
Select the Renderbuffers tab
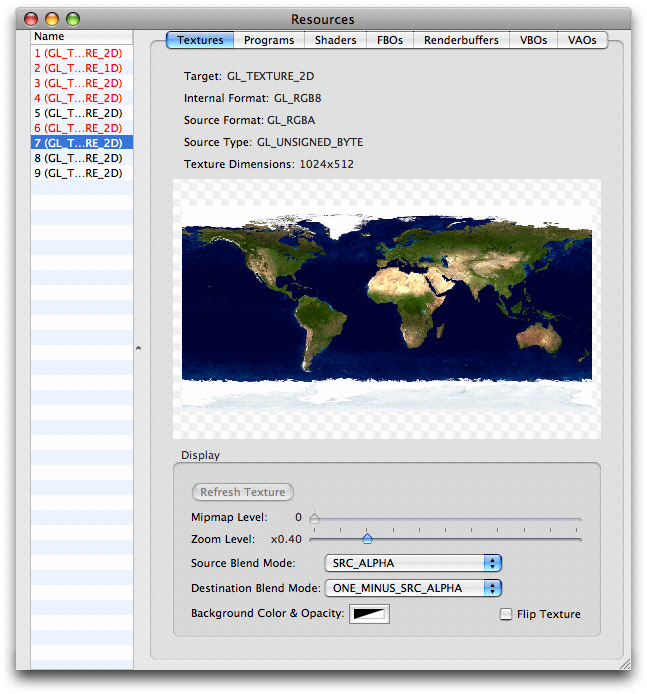(x=460, y=40)
